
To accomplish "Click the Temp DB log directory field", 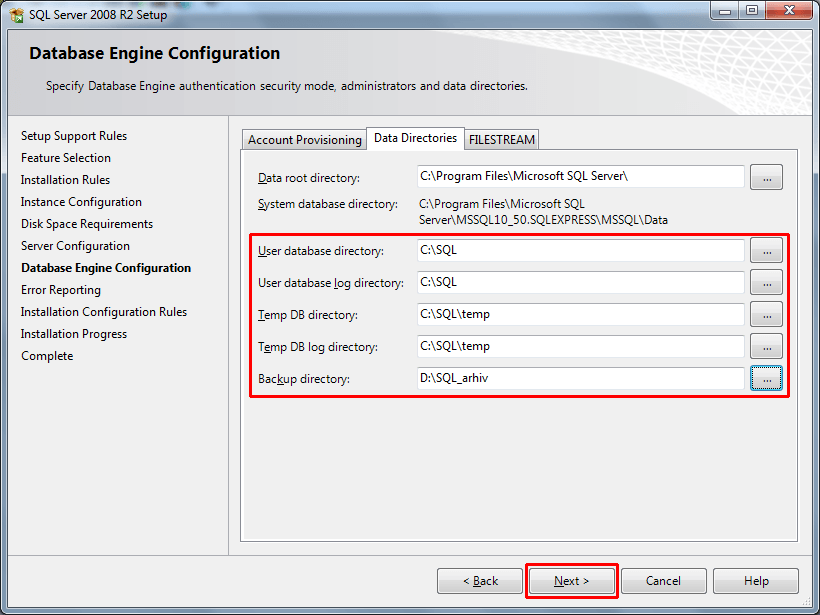I will [x=581, y=346].
